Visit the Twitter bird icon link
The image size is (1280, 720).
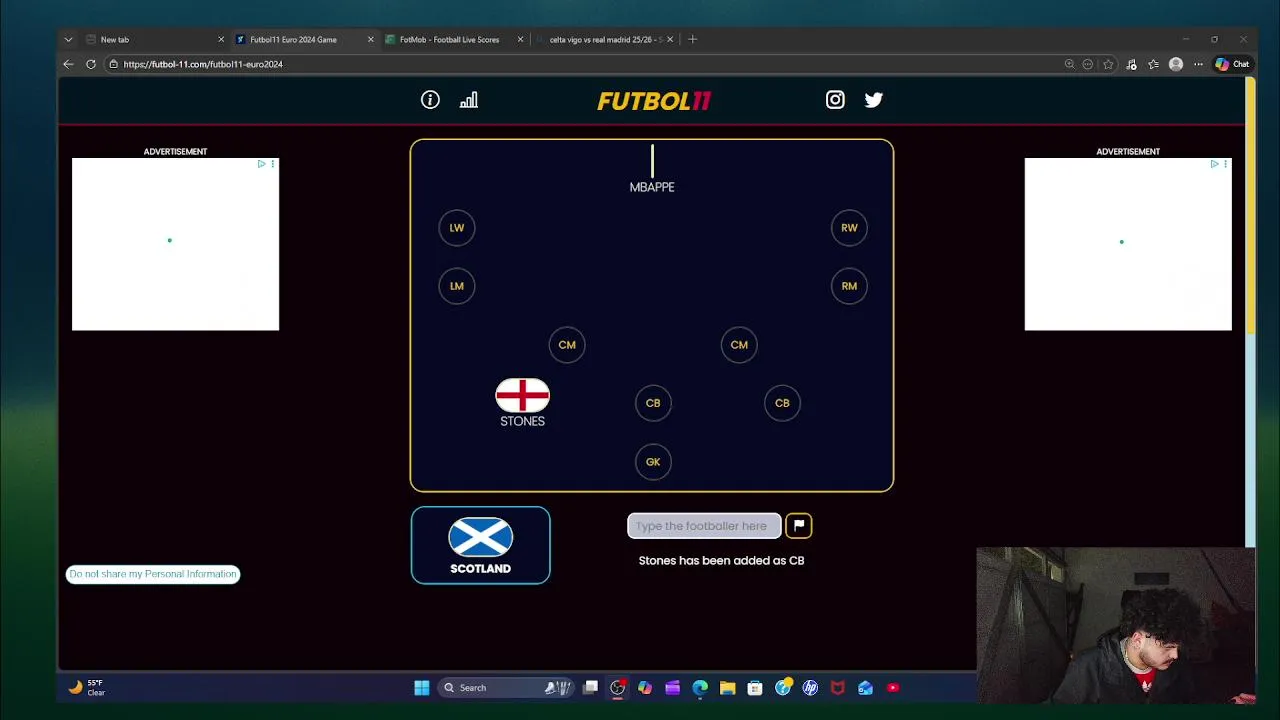(x=874, y=100)
